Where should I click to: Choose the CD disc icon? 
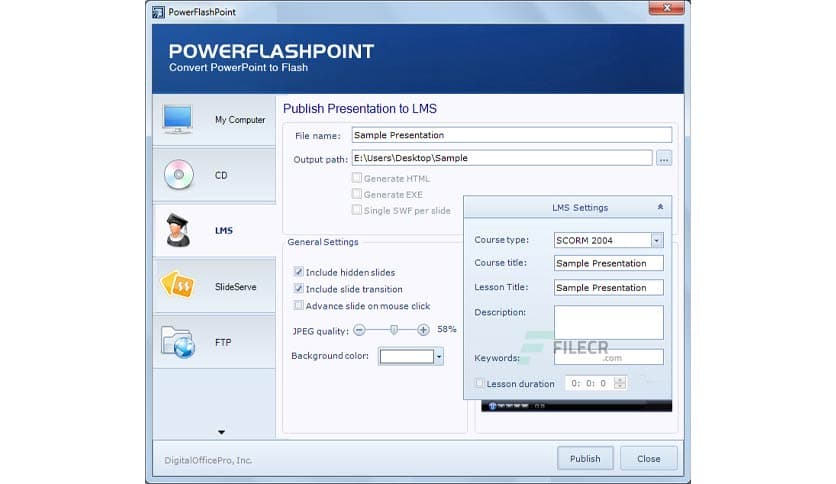179,175
